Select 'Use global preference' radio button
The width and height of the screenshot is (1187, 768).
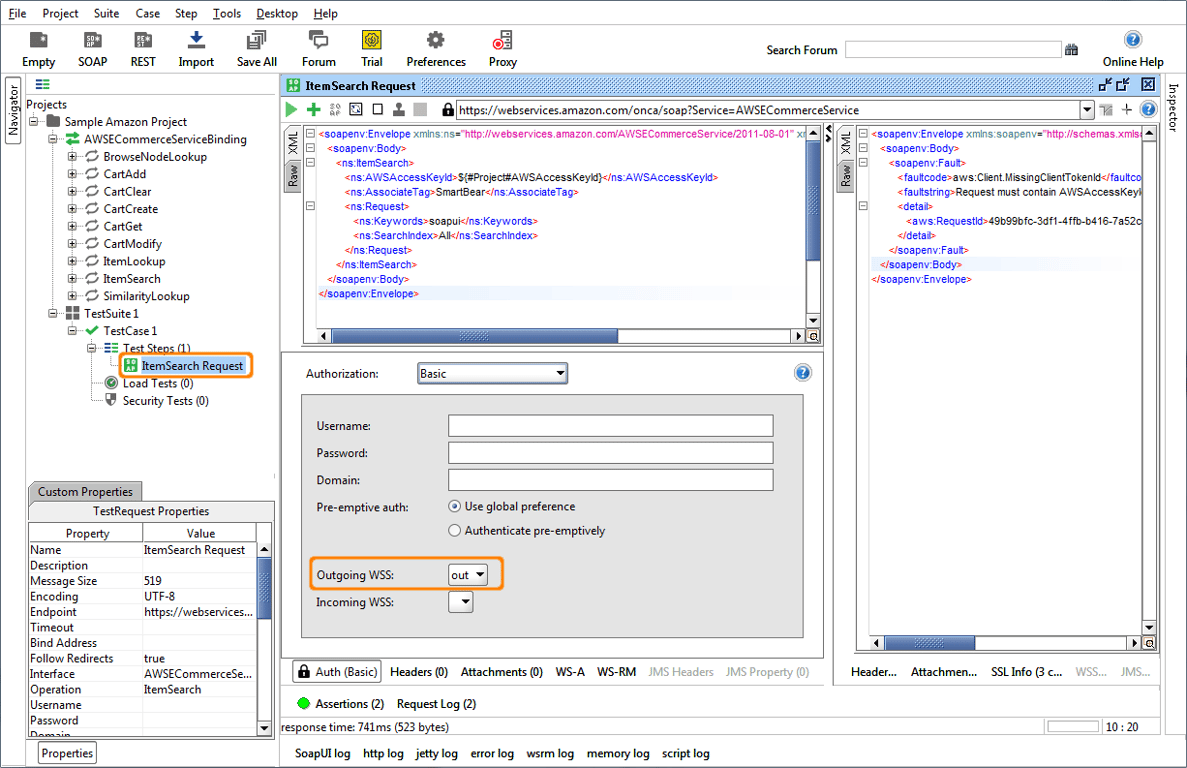click(x=455, y=507)
